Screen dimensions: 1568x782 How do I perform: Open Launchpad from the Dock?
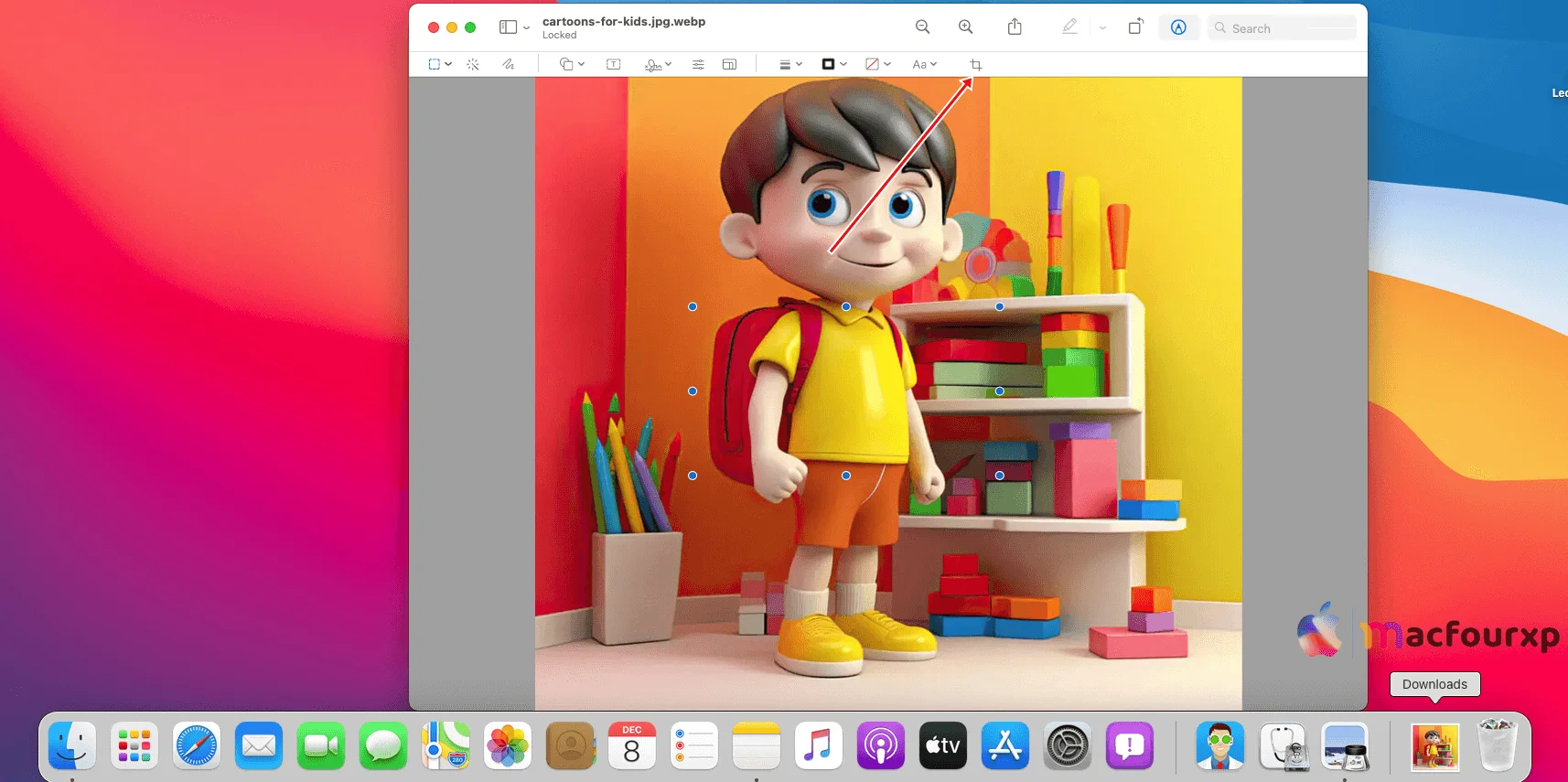[134, 745]
